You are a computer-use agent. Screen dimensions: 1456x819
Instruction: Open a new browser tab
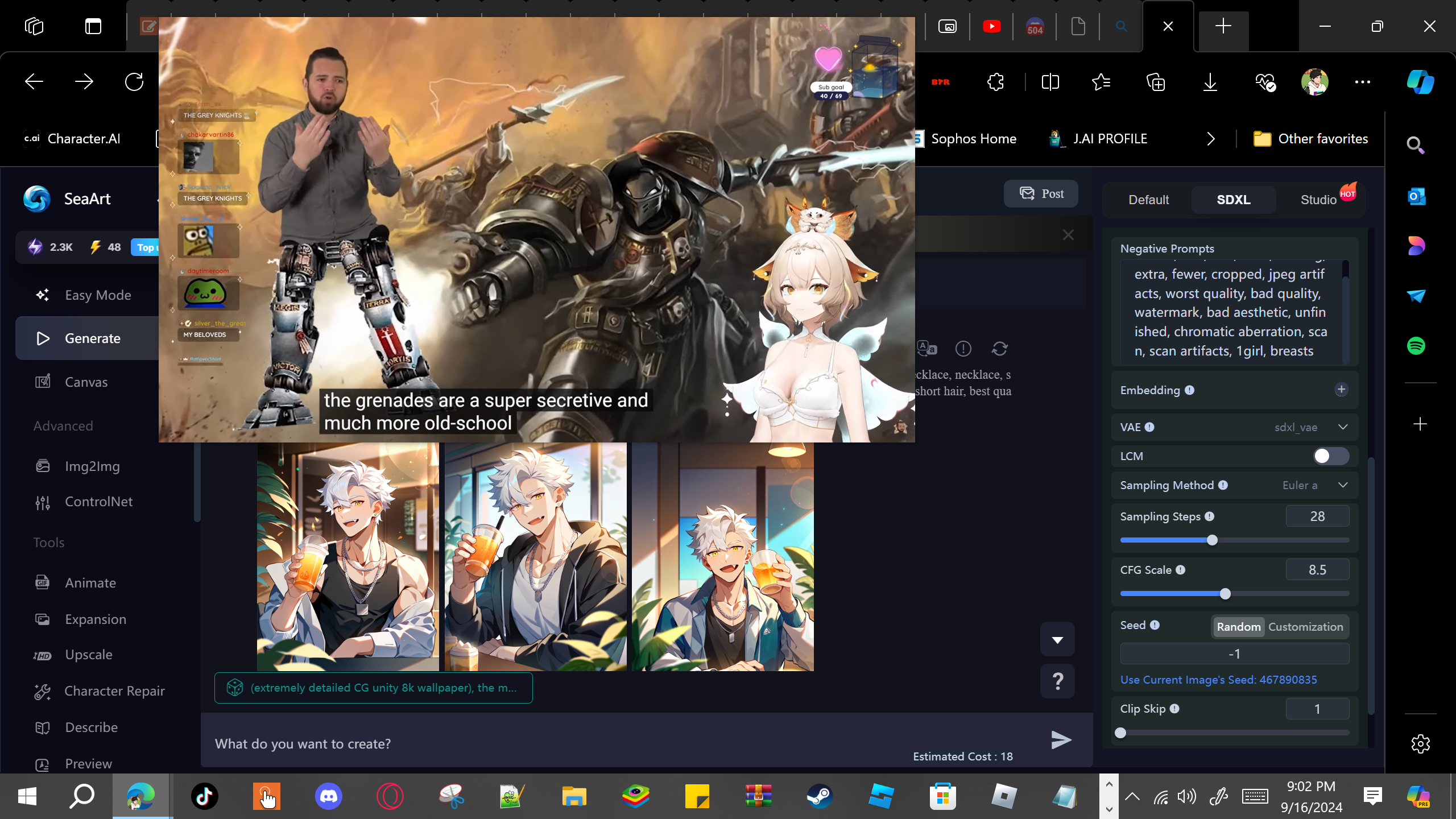1223,26
